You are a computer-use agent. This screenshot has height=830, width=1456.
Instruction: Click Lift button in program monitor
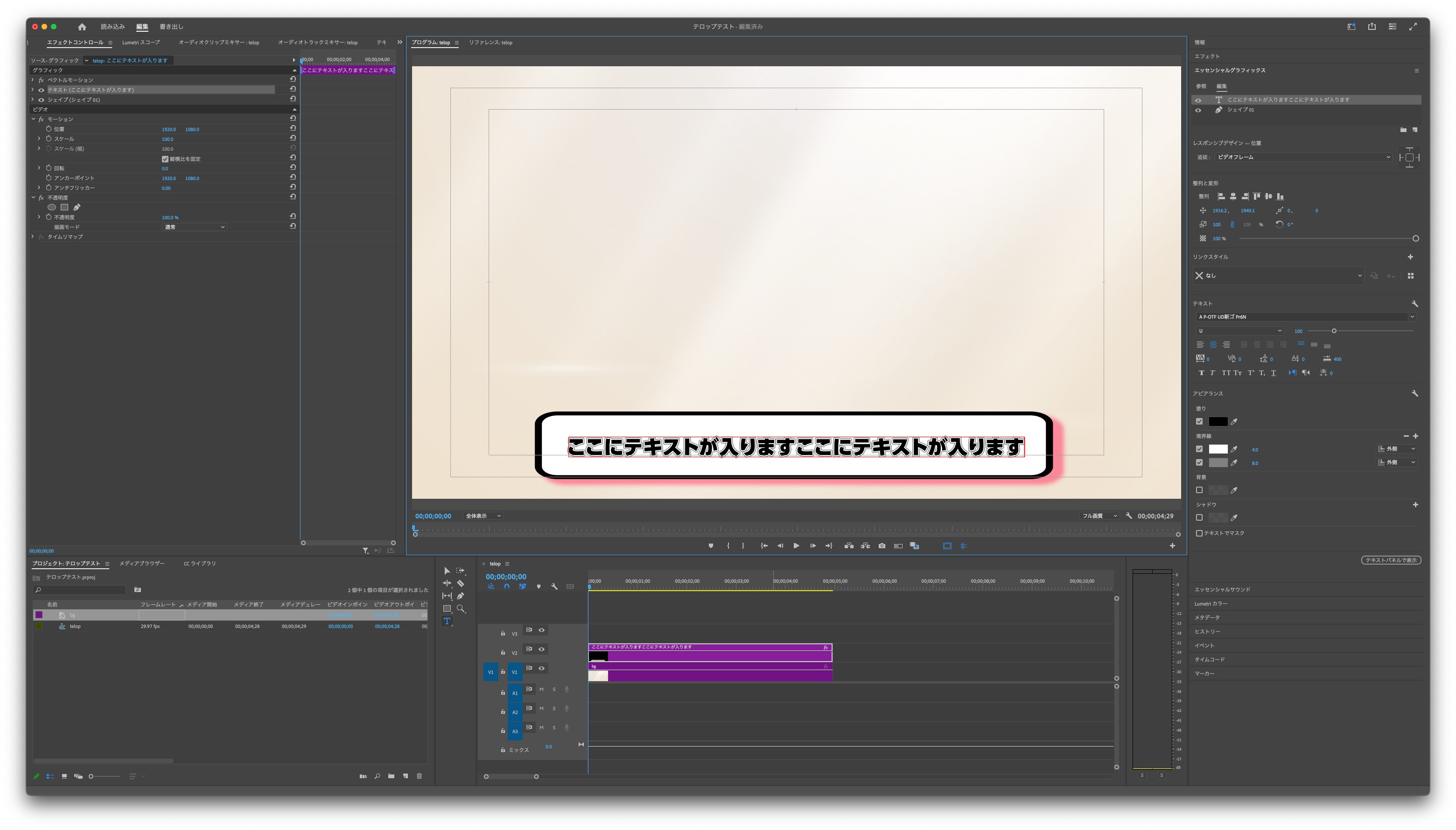click(849, 546)
